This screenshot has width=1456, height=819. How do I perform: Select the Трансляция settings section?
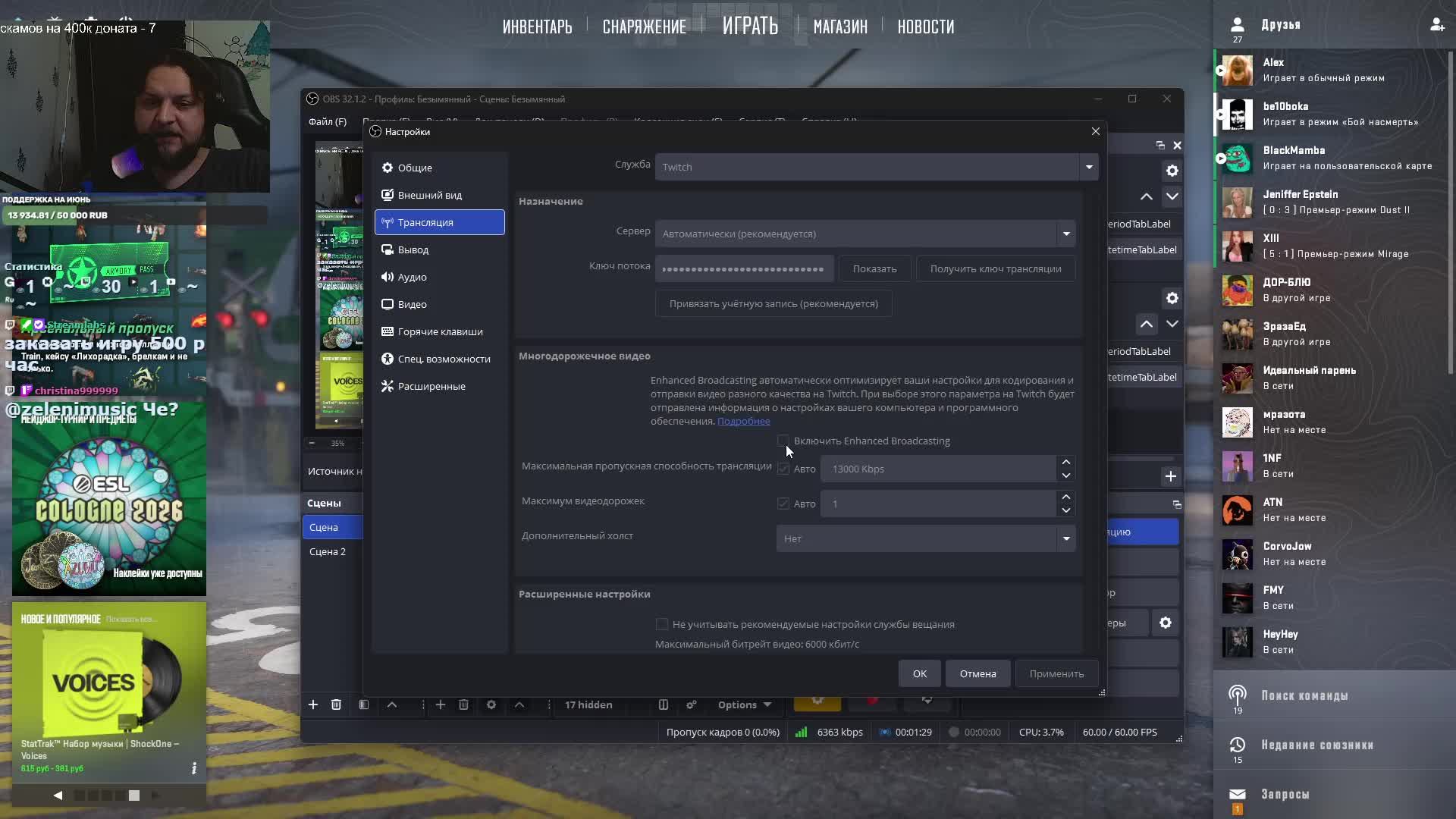coord(439,222)
